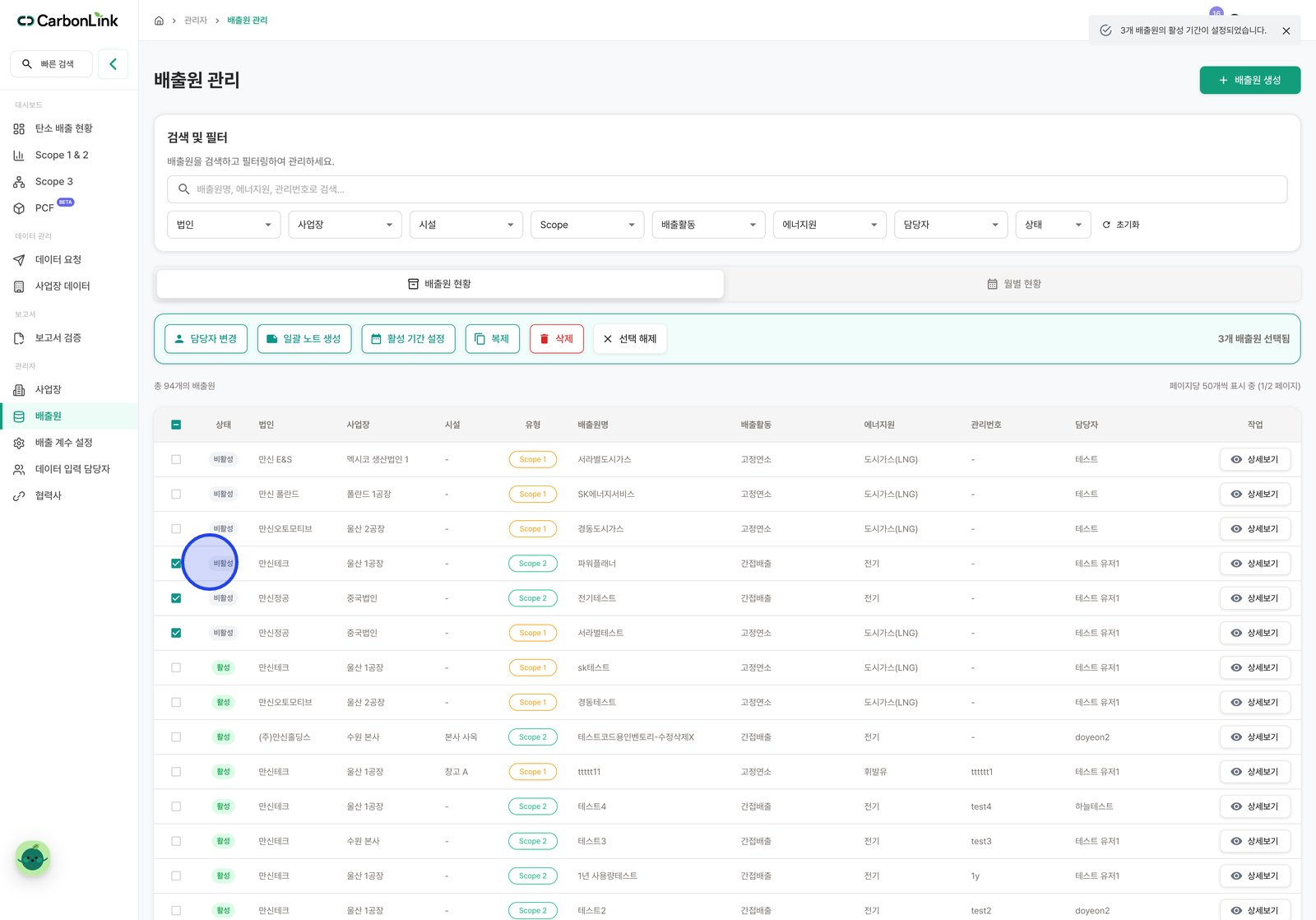The height and width of the screenshot is (920, 1316).
Task: Click the 배출원 생성 button
Action: (x=1250, y=80)
